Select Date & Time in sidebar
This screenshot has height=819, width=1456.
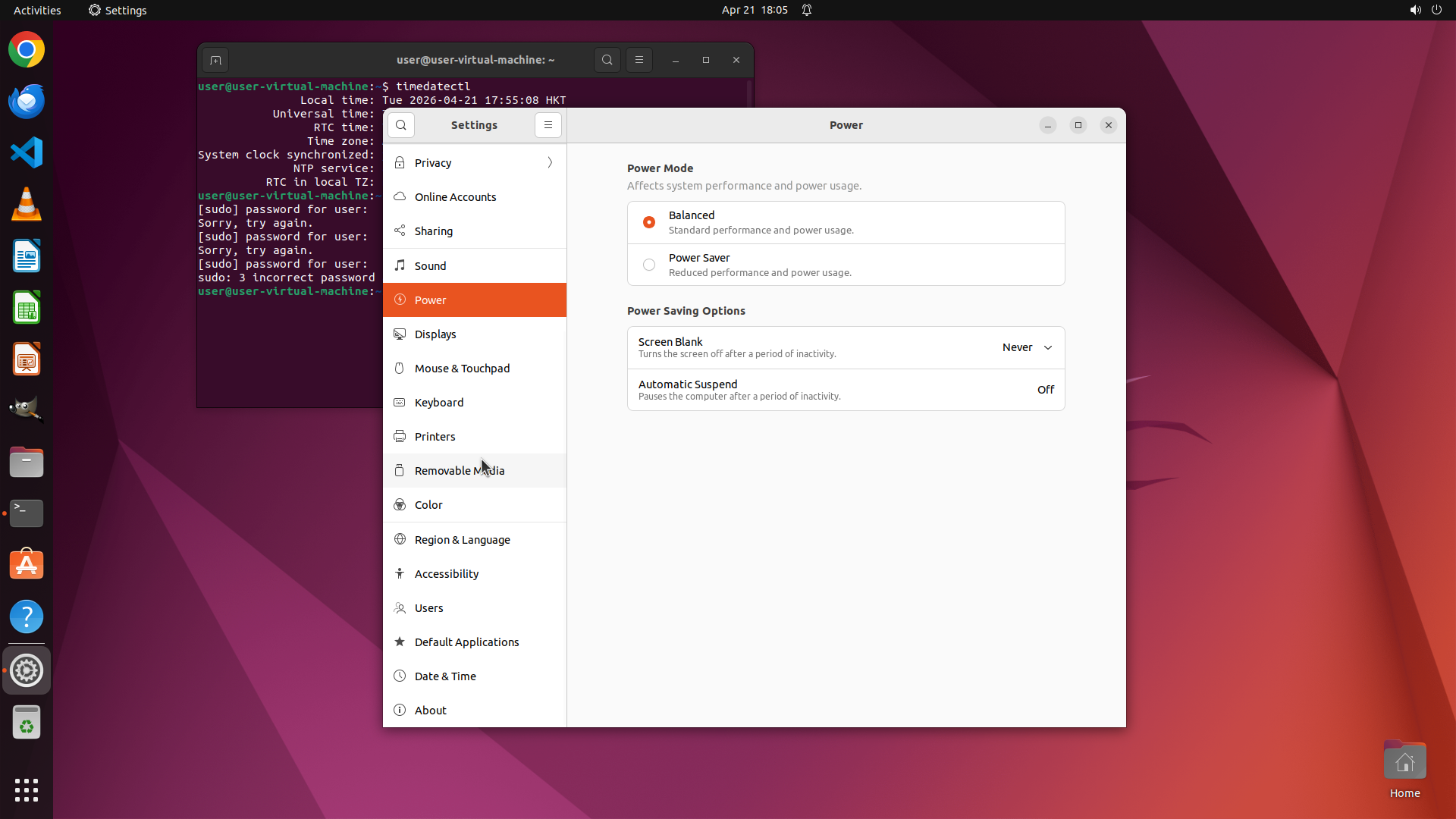pyautogui.click(x=445, y=676)
